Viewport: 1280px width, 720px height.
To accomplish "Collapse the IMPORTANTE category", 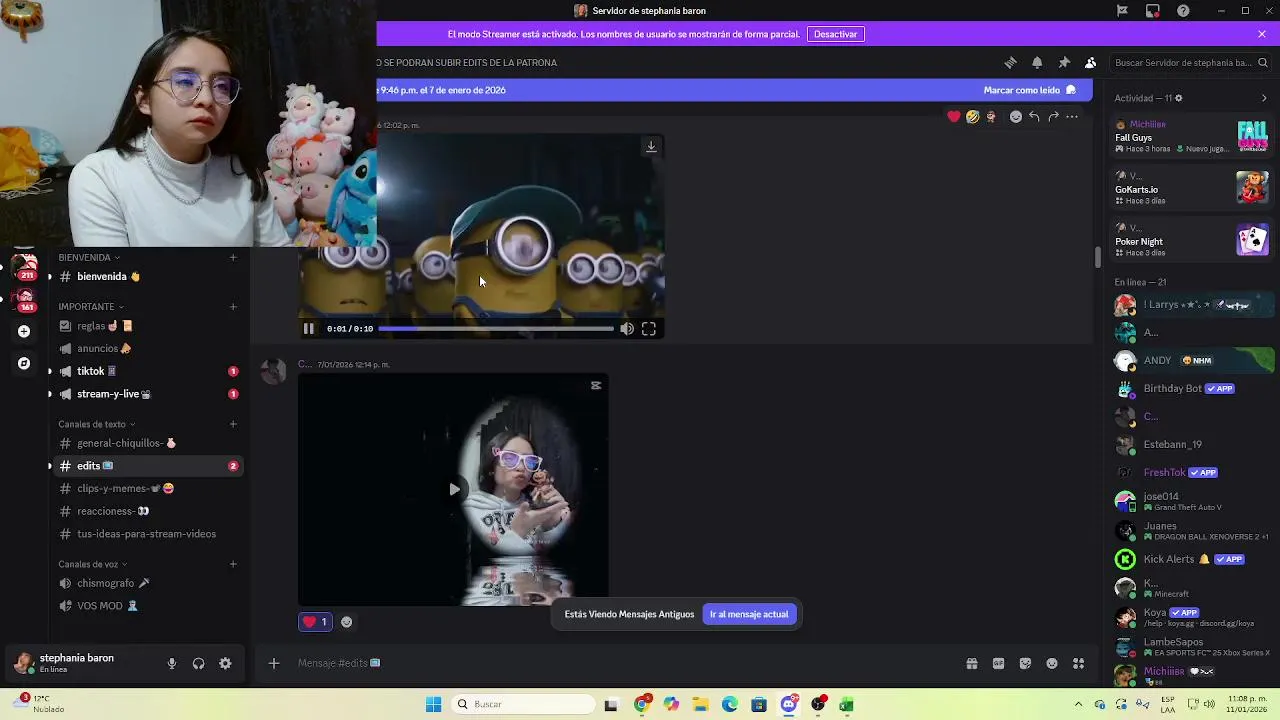I will [x=91, y=306].
